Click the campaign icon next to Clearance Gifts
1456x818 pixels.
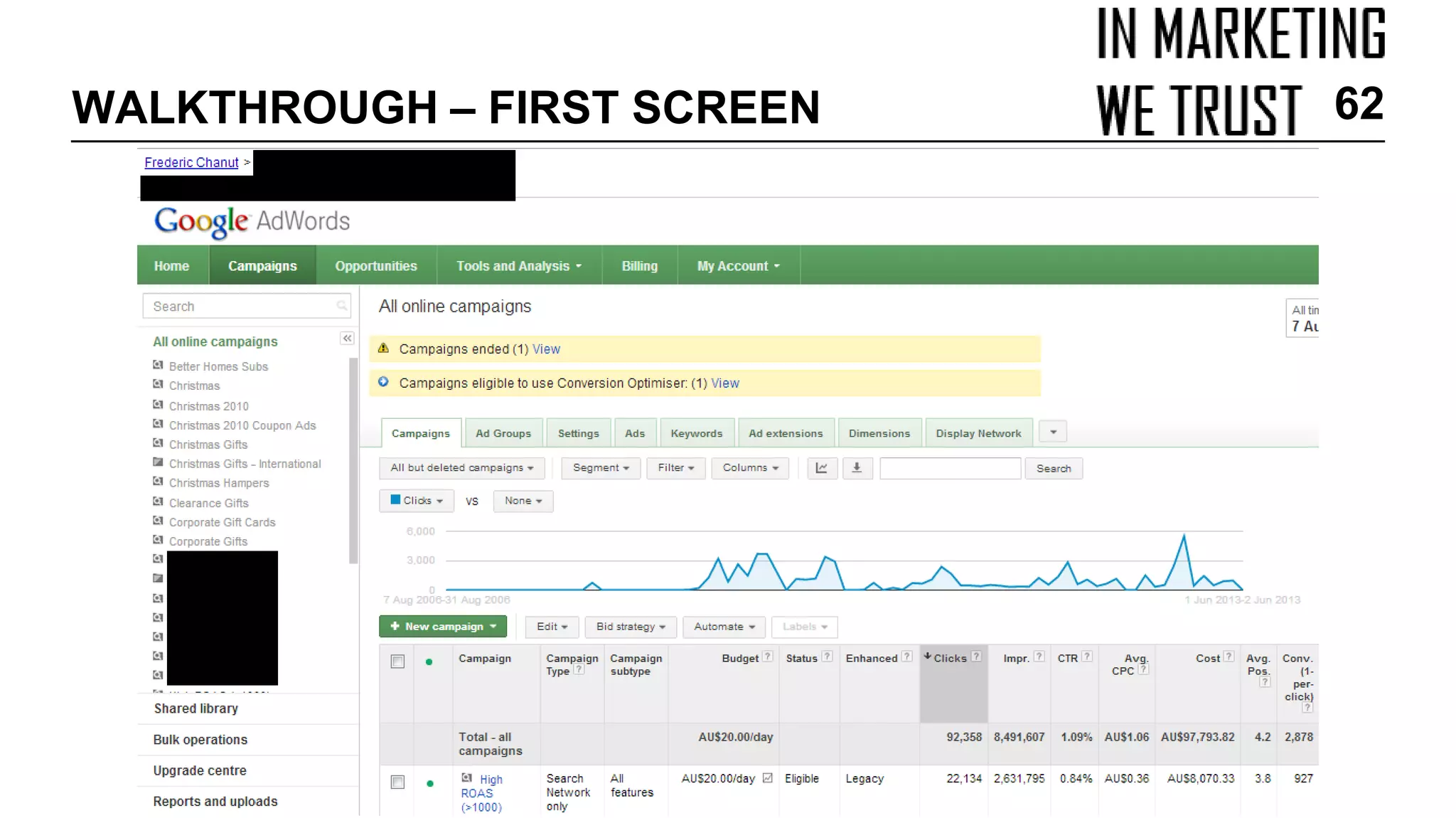tap(158, 501)
